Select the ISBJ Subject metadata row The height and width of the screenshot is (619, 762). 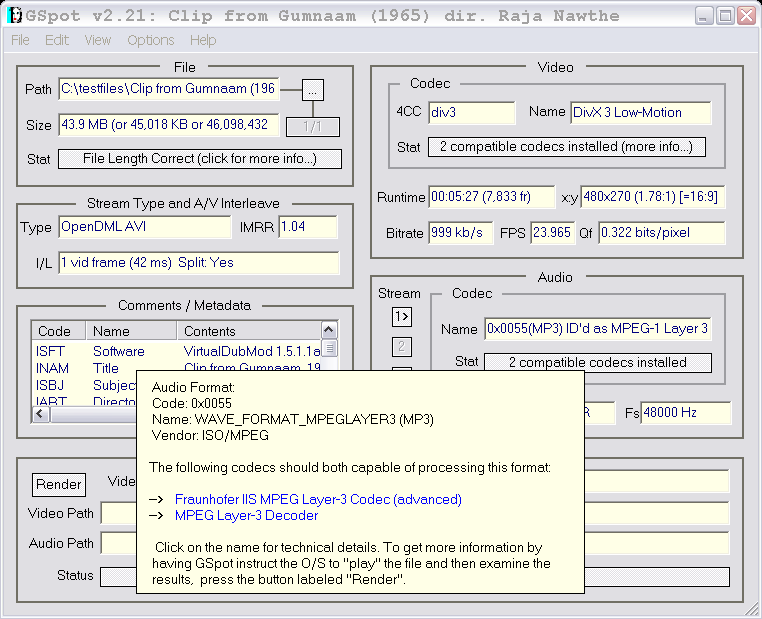tap(84, 385)
